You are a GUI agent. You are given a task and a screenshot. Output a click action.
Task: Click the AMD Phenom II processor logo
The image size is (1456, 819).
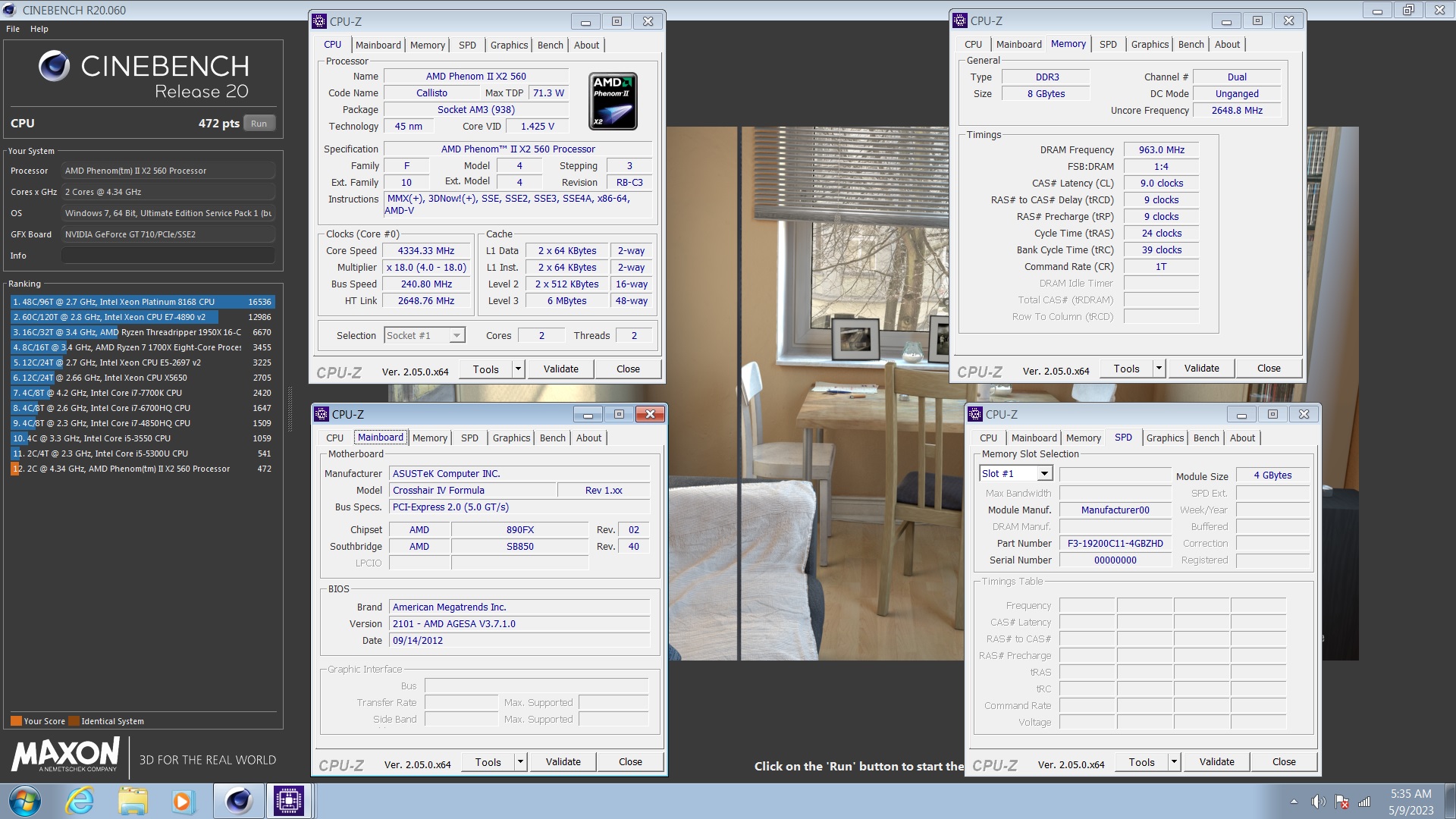pos(613,101)
